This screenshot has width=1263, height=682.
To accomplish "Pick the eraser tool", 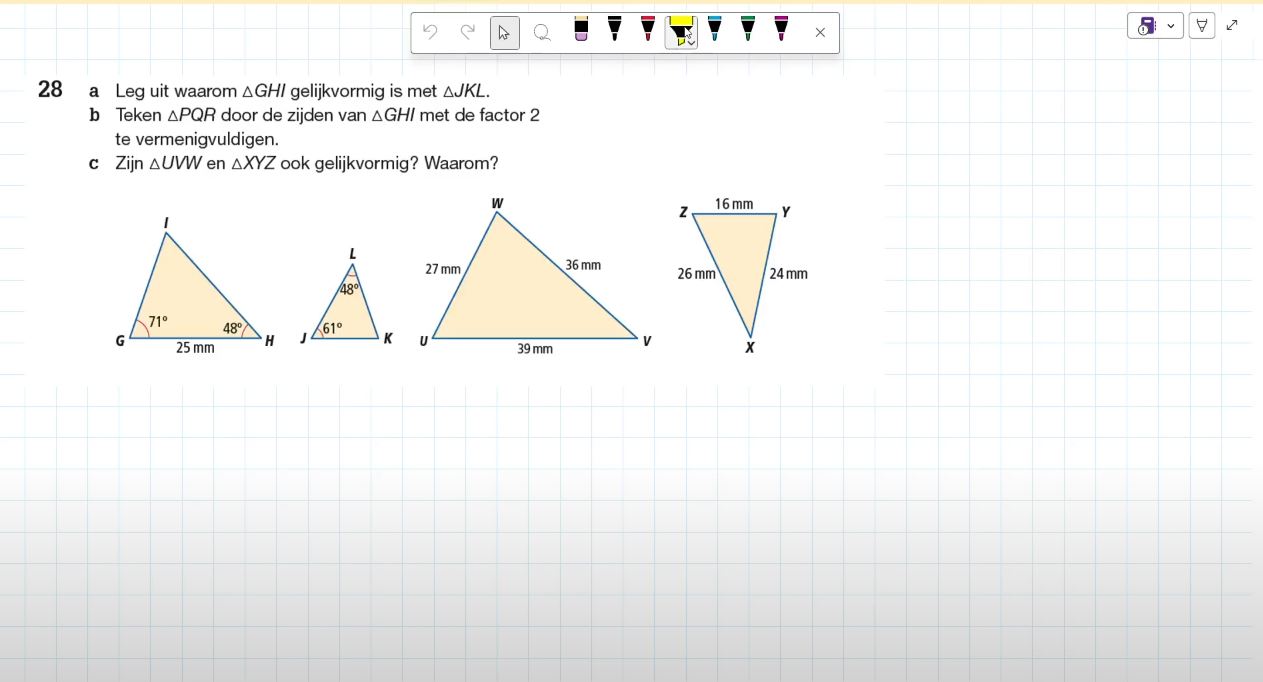I will tap(581, 30).
